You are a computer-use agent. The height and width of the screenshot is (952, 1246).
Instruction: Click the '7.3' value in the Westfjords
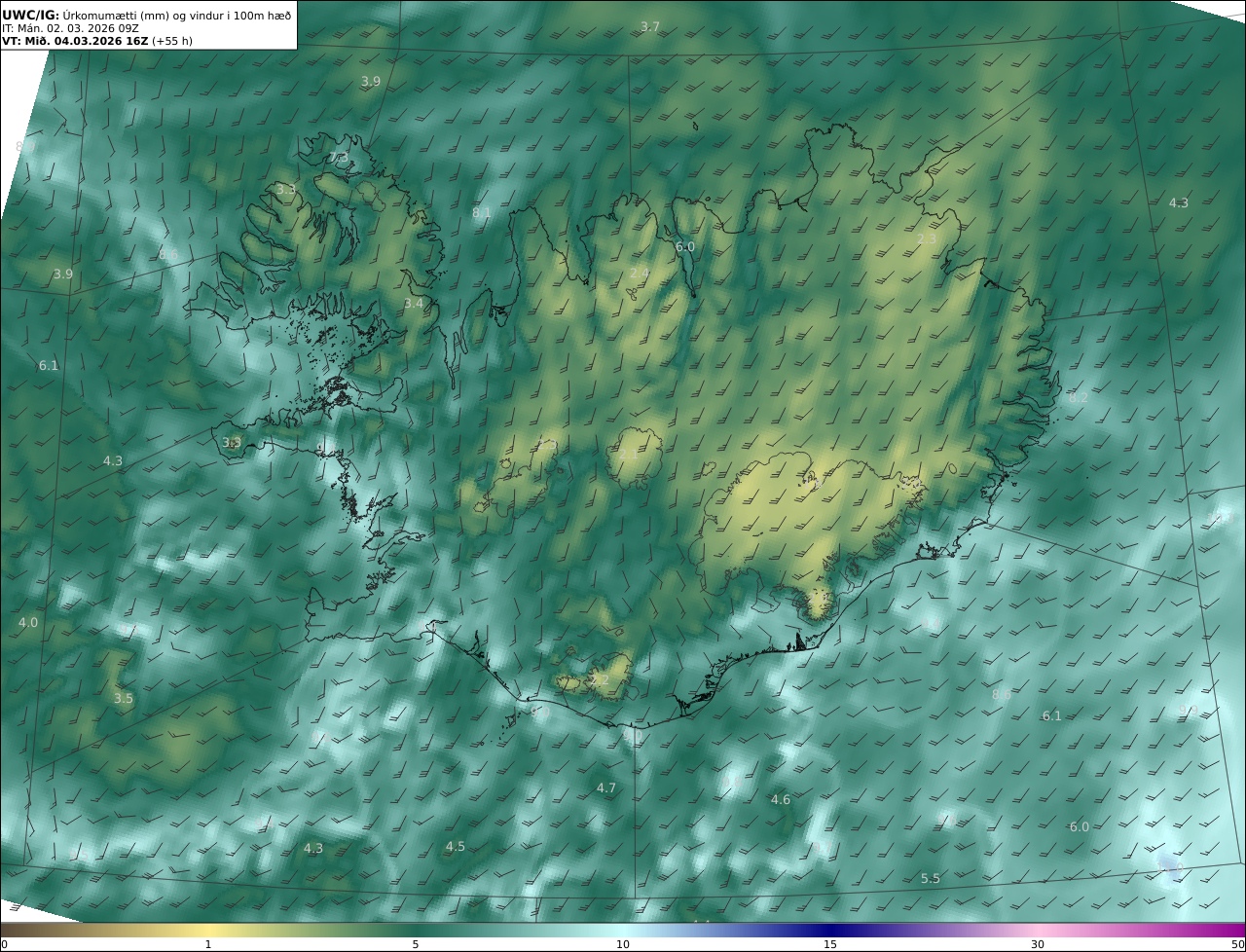coord(338,157)
